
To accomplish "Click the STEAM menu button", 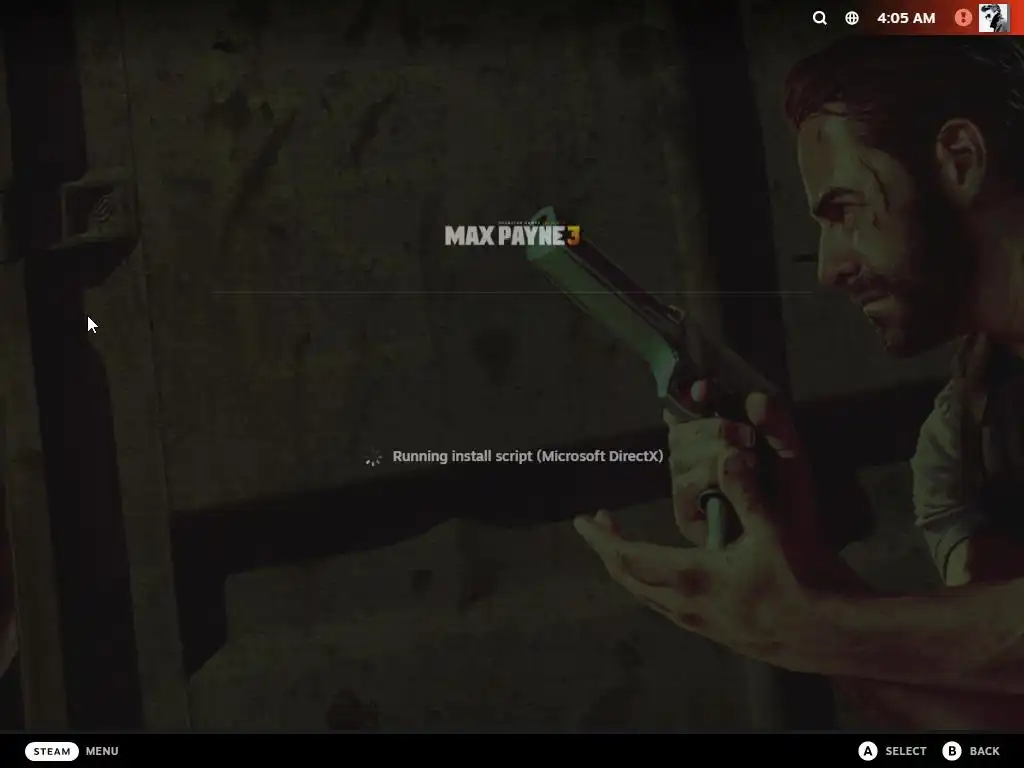I will point(52,751).
